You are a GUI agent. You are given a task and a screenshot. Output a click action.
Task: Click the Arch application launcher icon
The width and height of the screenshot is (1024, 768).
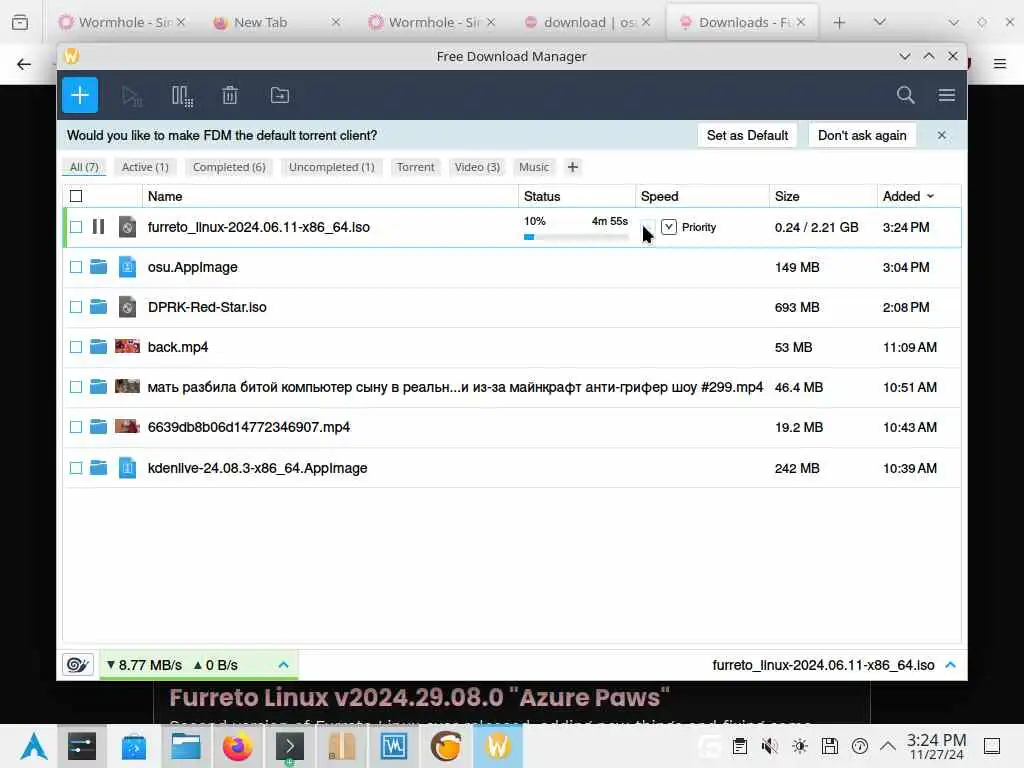tap(34, 746)
